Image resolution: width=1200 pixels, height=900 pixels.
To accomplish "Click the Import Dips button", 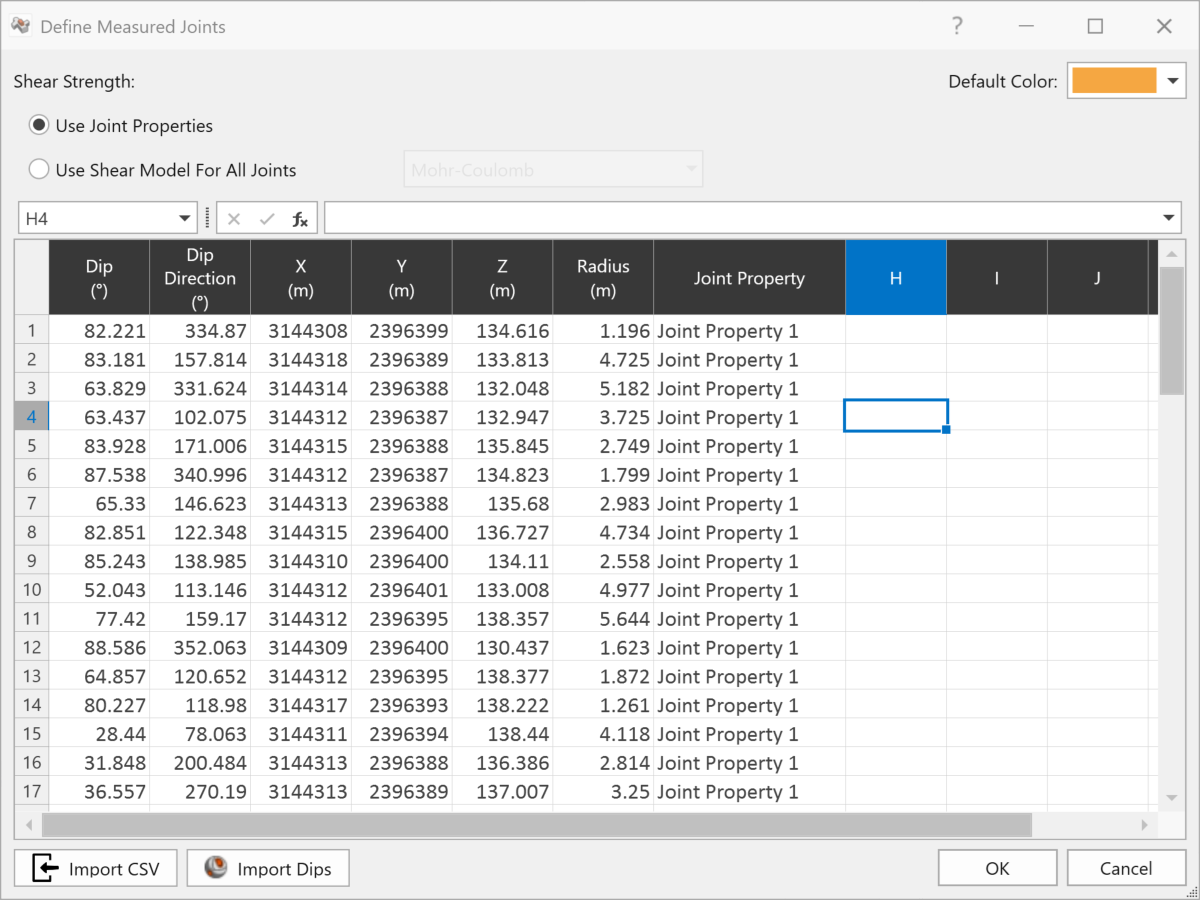I will click(x=268, y=868).
